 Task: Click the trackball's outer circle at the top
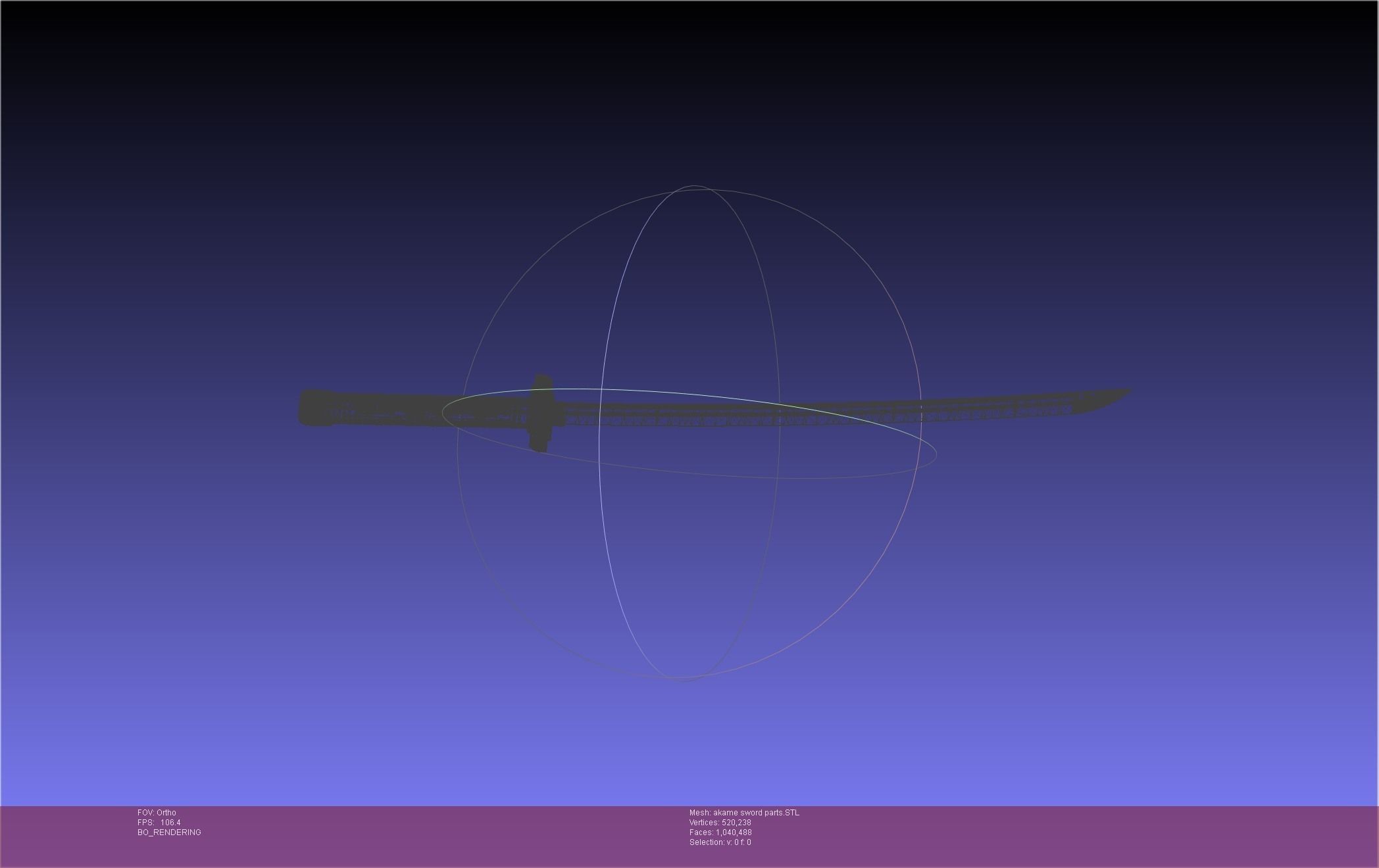click(695, 190)
